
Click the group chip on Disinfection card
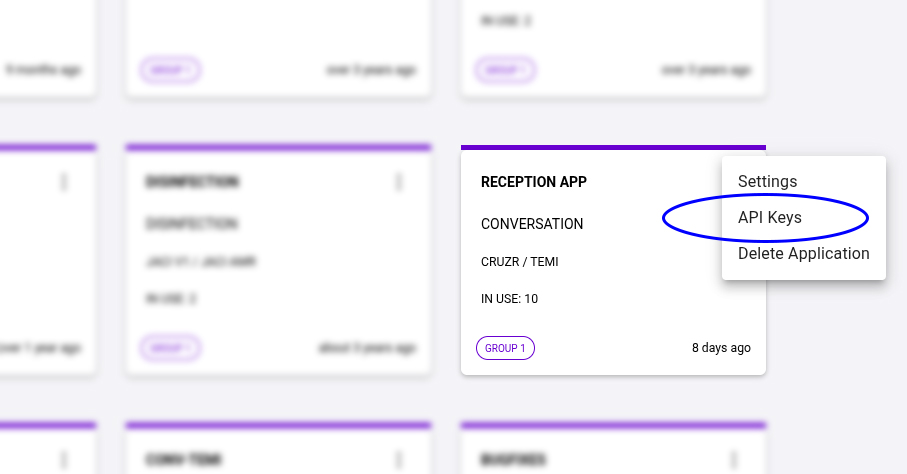pos(171,348)
